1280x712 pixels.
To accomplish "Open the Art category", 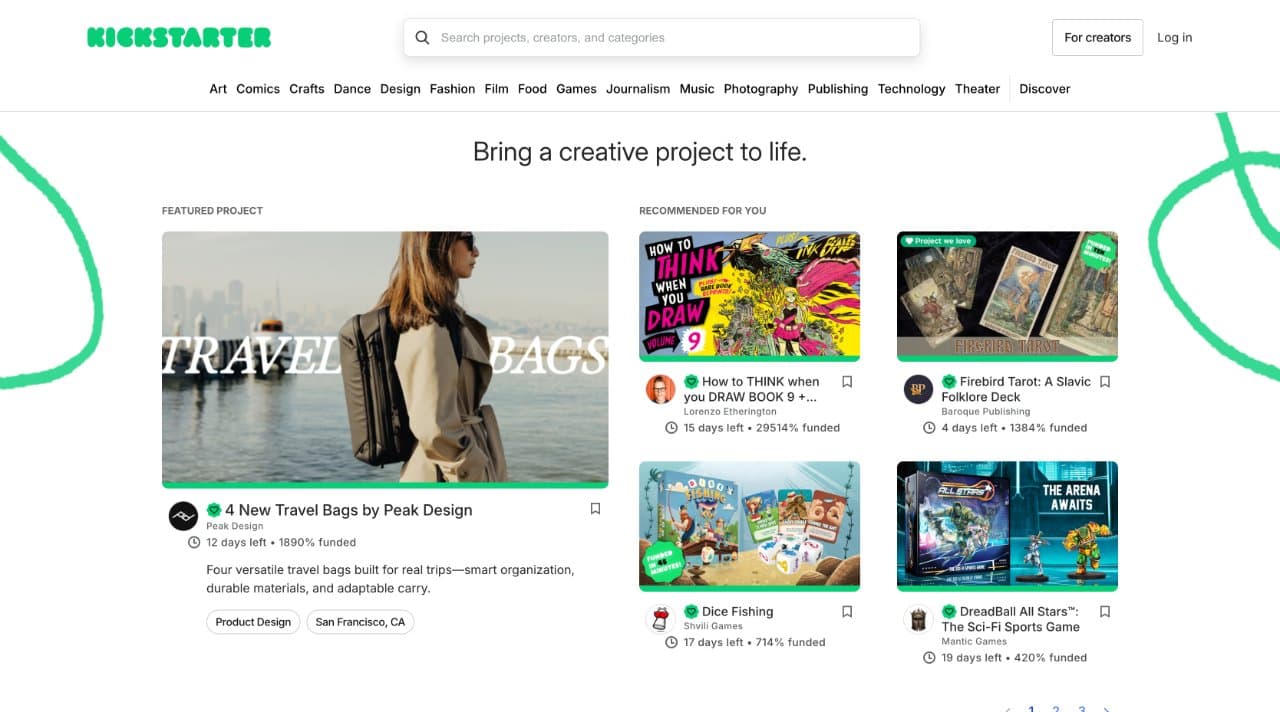I will (218, 89).
